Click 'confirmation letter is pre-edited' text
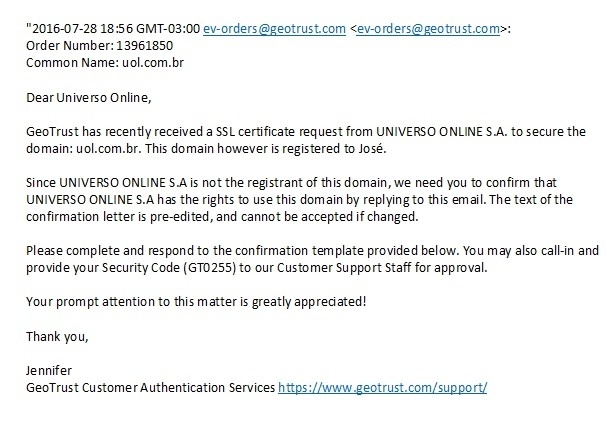 tap(118, 216)
